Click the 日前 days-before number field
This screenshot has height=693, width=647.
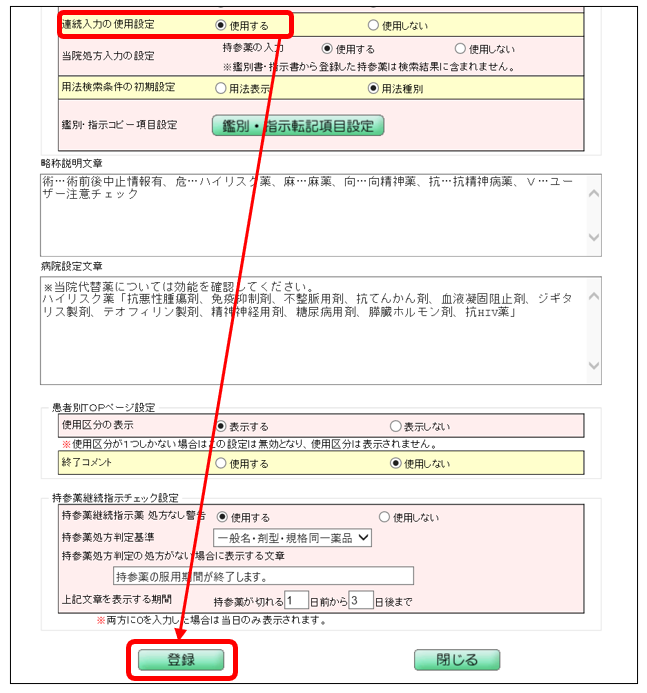coord(297,601)
